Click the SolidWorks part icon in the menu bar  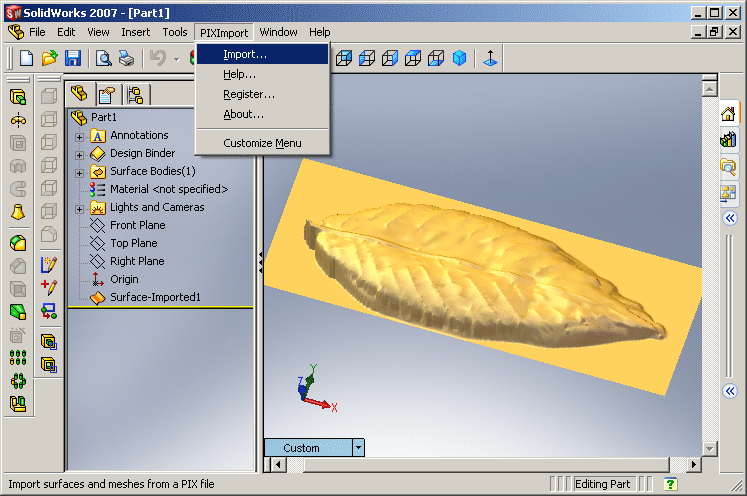[x=16, y=32]
